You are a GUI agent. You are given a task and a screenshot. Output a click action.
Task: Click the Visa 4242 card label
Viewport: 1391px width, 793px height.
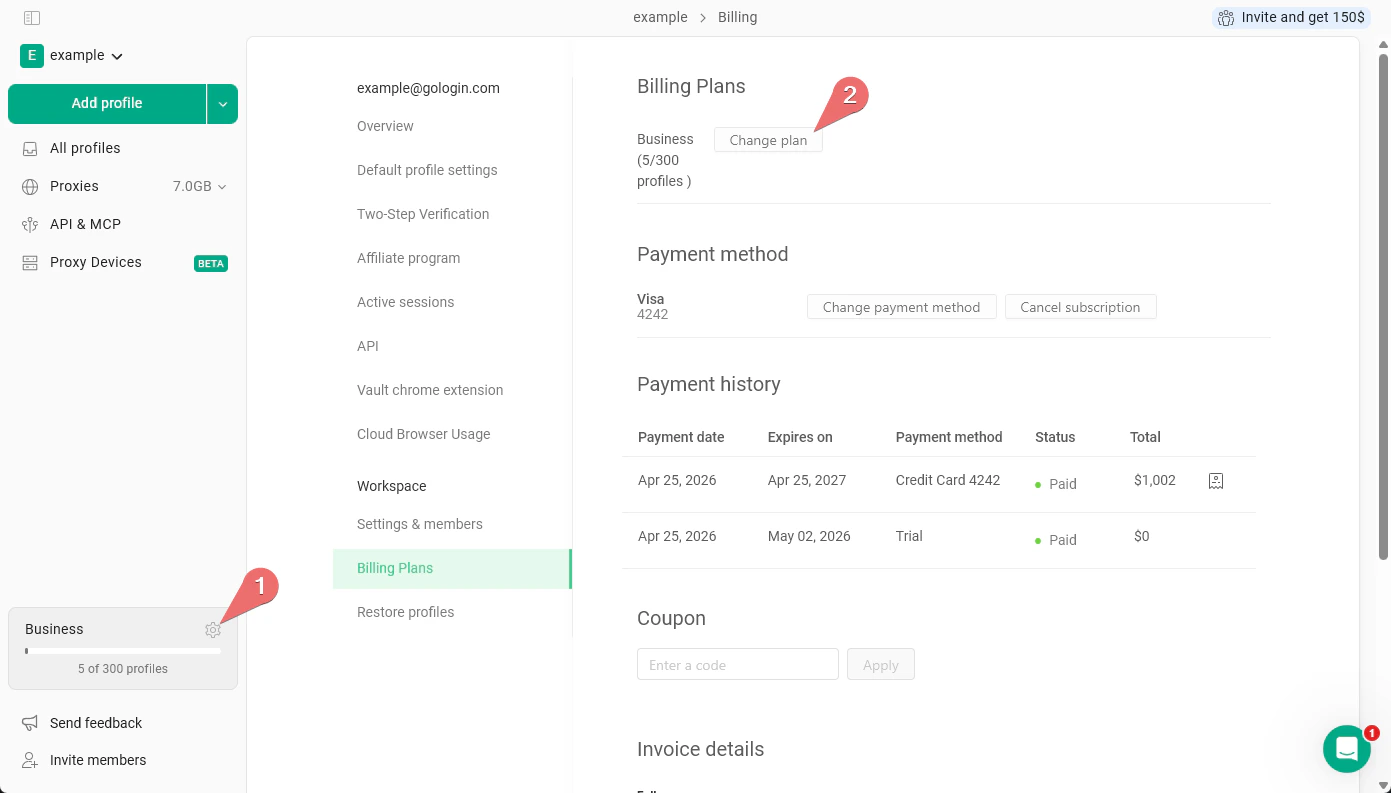tap(652, 306)
